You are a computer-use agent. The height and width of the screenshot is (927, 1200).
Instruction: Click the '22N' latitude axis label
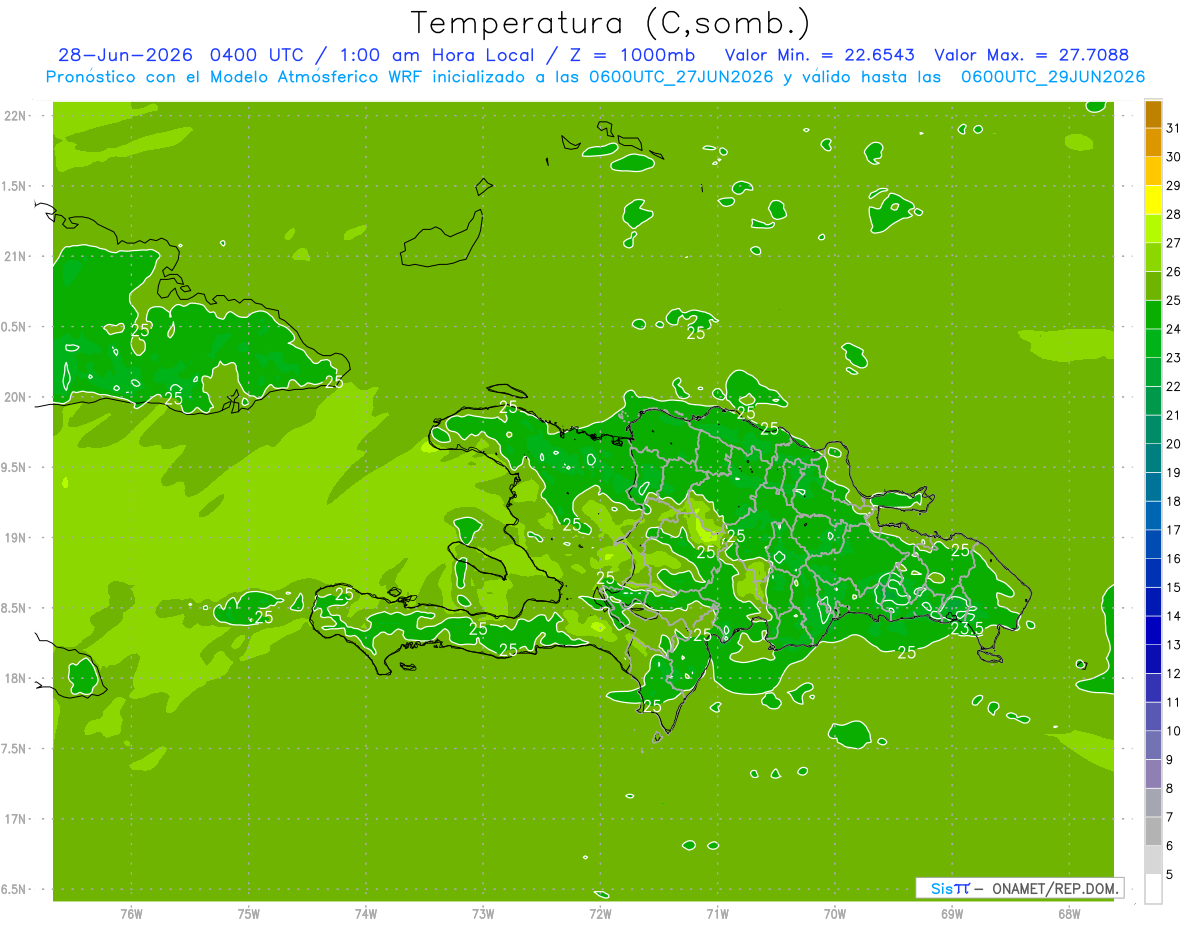(x=16, y=115)
